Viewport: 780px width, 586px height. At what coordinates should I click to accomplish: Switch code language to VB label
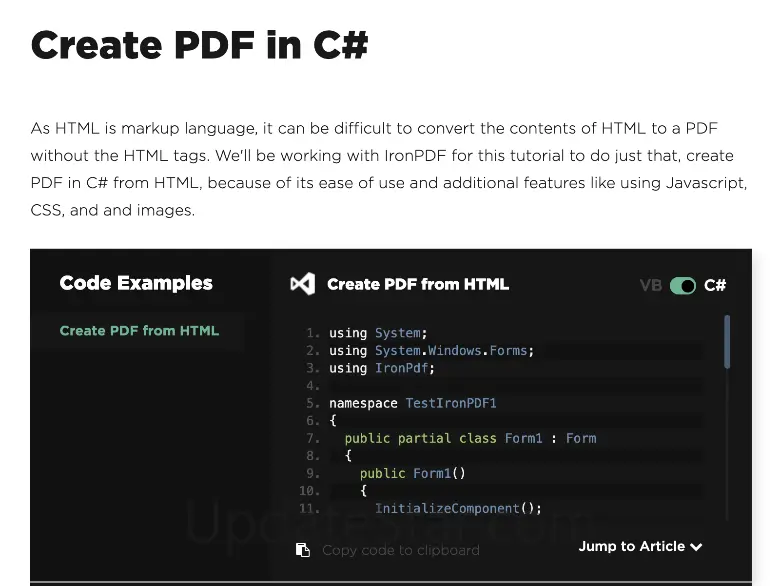[x=651, y=286]
